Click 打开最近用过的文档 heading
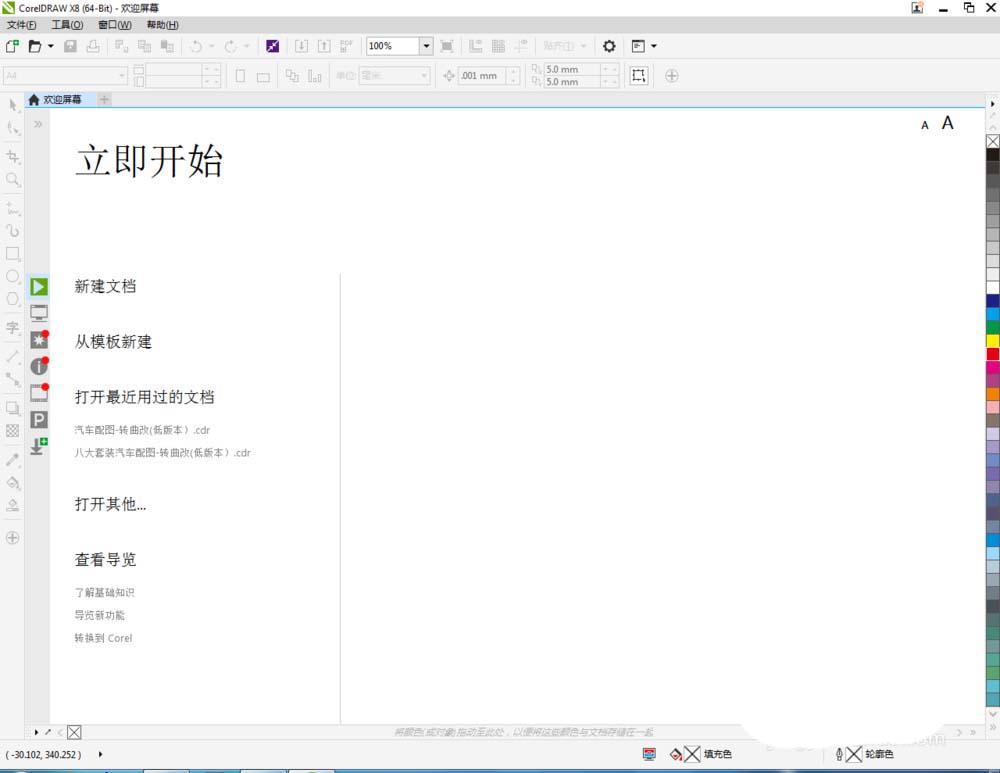This screenshot has height=773, width=1000. 144,397
